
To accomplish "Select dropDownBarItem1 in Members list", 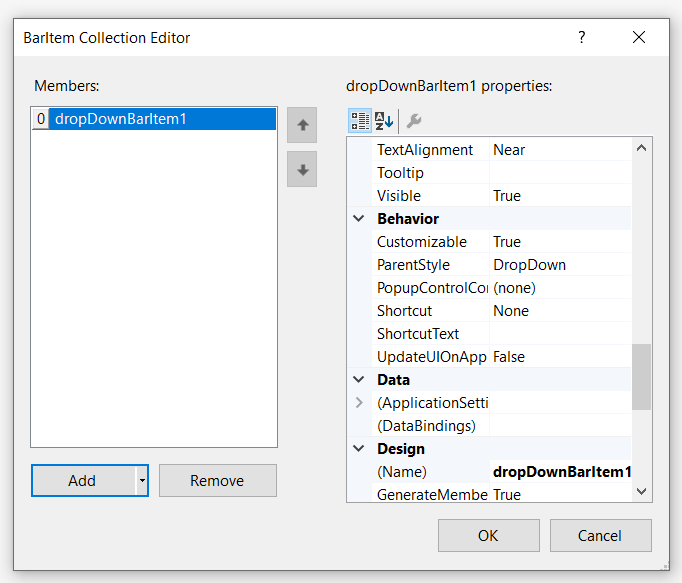I will (163, 119).
